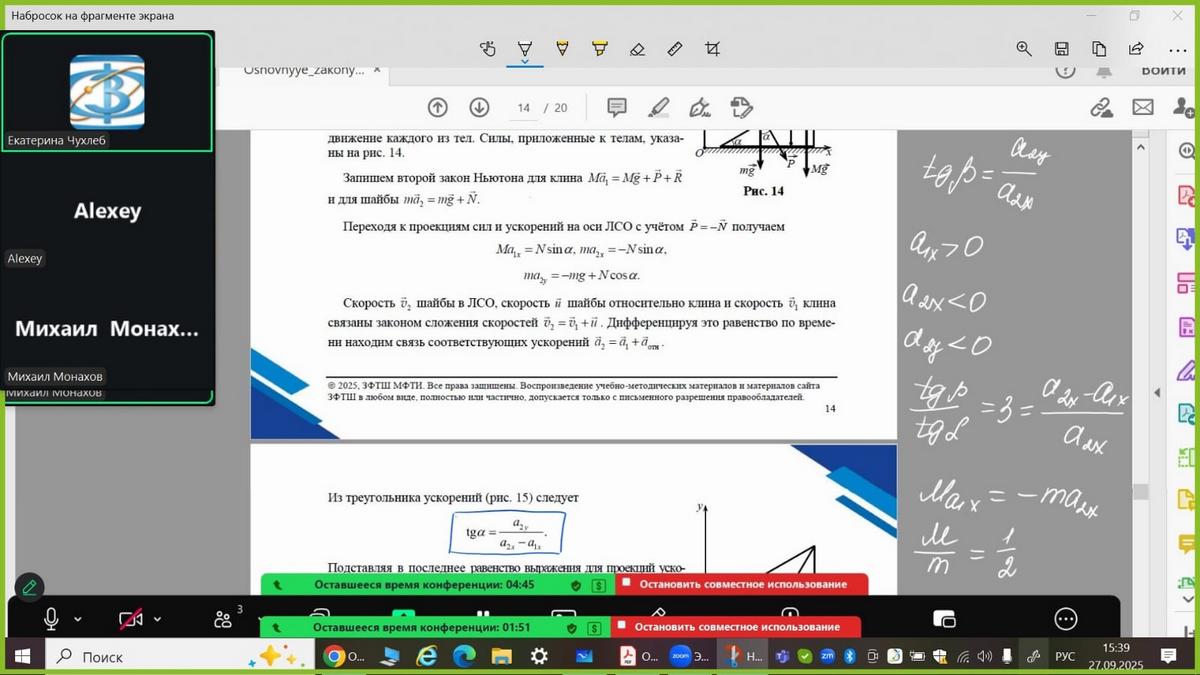Share the snip using share icon
This screenshot has height=675, width=1200.
pos(1136,48)
